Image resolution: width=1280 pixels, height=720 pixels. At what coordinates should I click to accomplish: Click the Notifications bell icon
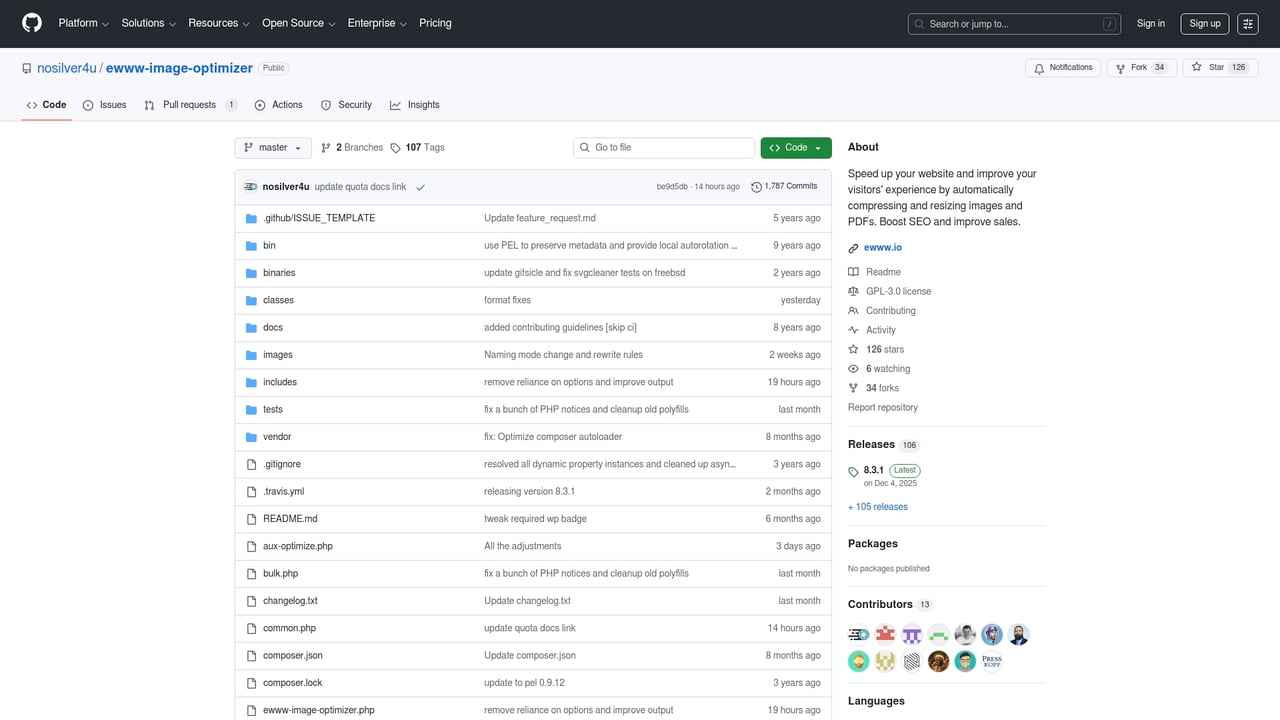click(x=1039, y=68)
